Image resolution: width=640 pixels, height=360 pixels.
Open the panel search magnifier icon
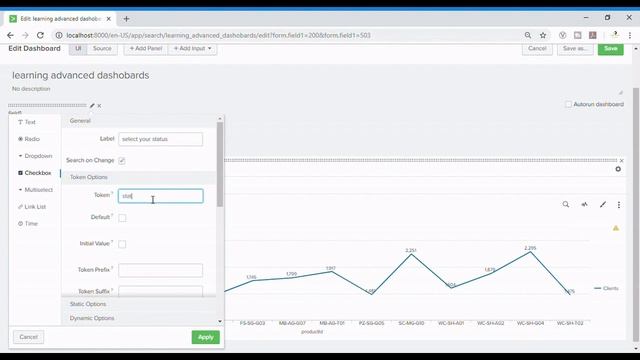pos(566,204)
